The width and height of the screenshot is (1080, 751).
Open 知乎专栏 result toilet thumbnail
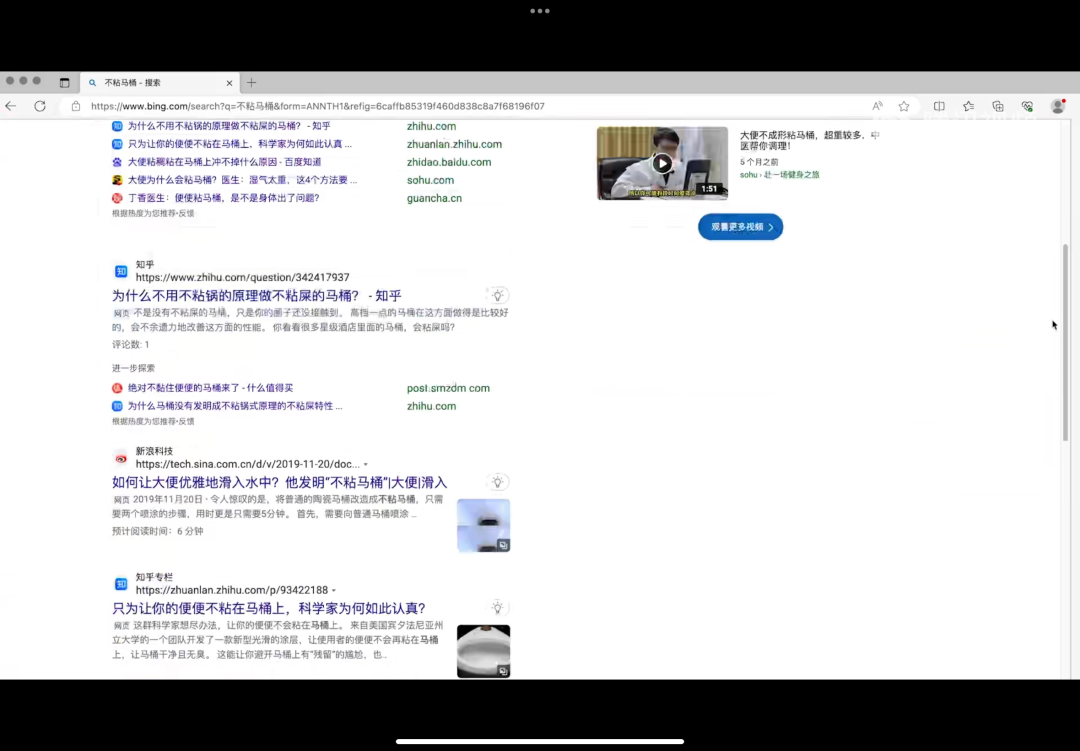point(484,651)
